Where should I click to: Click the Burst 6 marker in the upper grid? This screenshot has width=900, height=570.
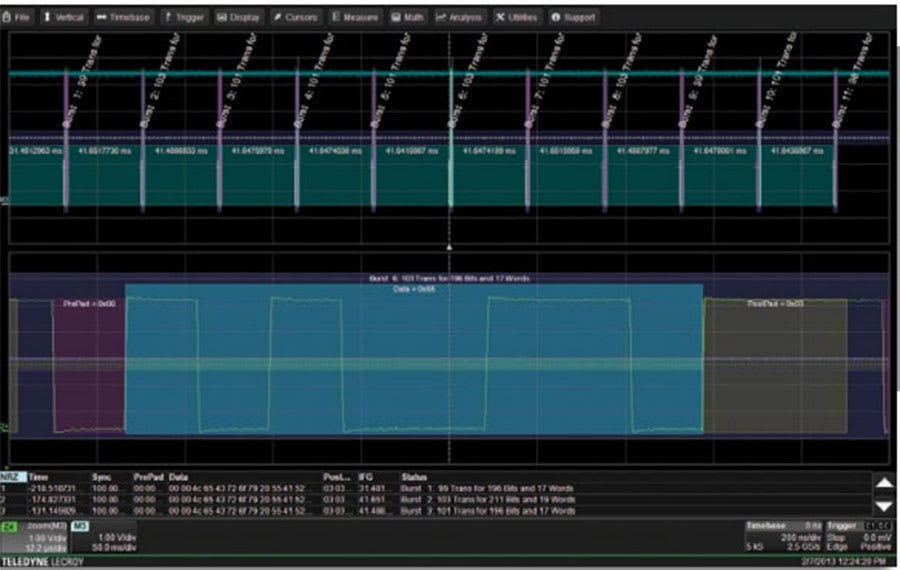click(x=451, y=141)
